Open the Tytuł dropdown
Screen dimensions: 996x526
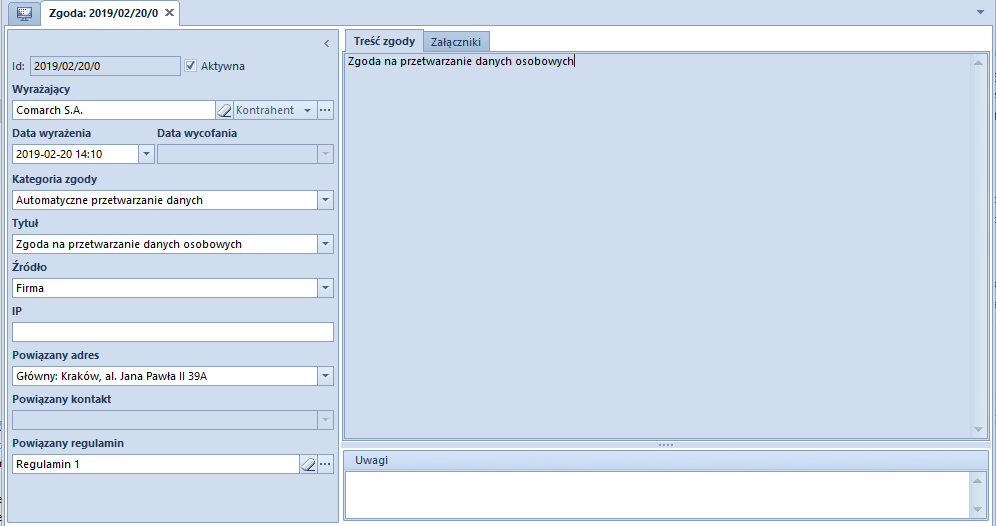[325, 244]
